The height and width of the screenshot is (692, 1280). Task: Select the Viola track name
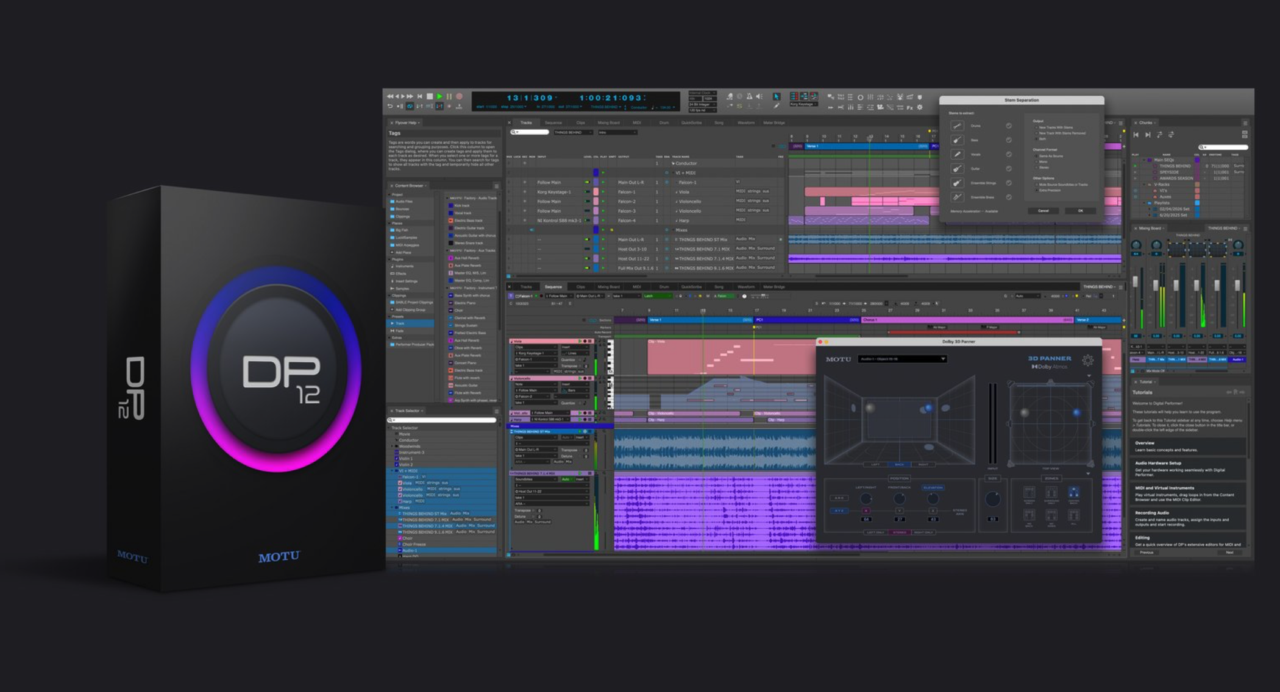coord(684,192)
